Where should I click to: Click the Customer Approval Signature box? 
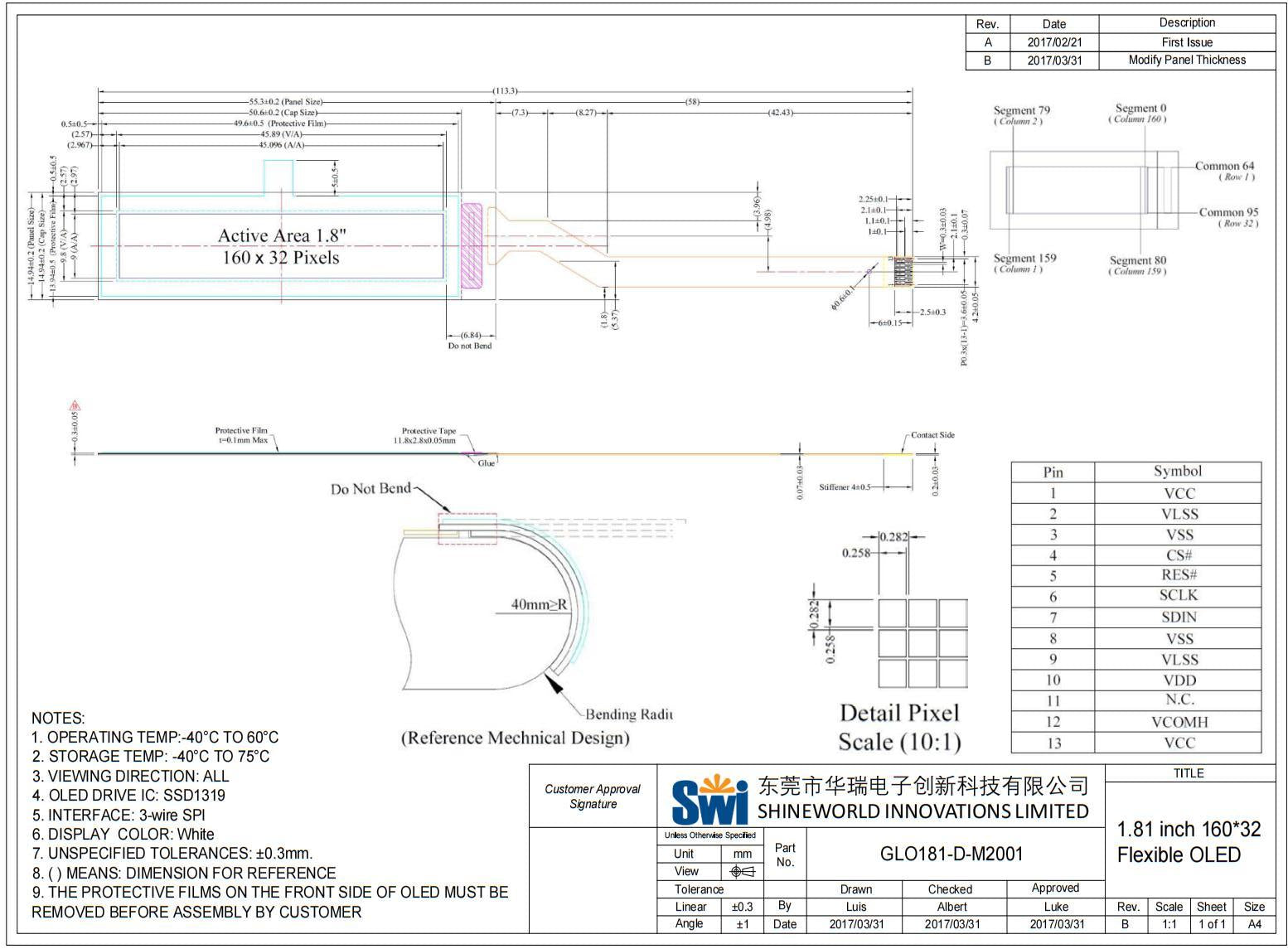tap(593, 796)
